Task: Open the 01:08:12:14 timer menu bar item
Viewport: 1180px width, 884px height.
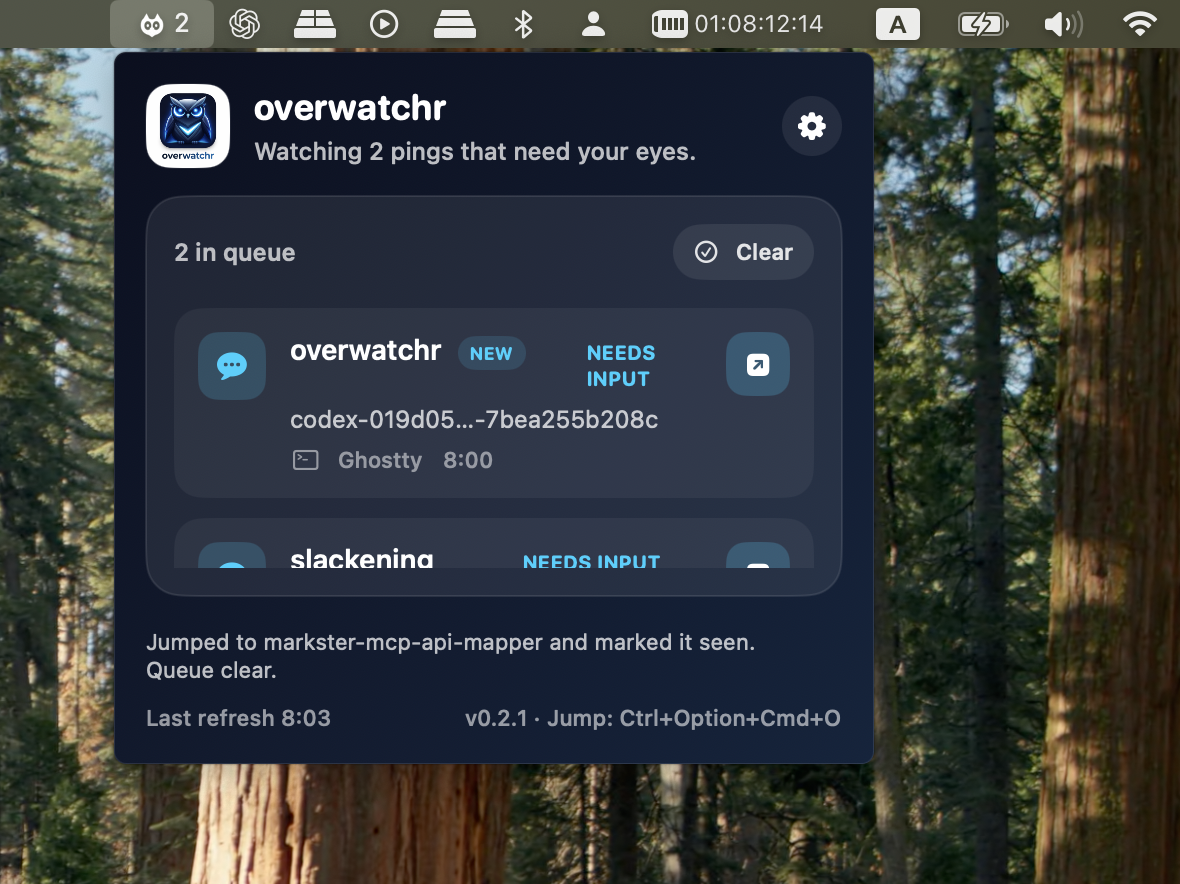Action: point(736,23)
